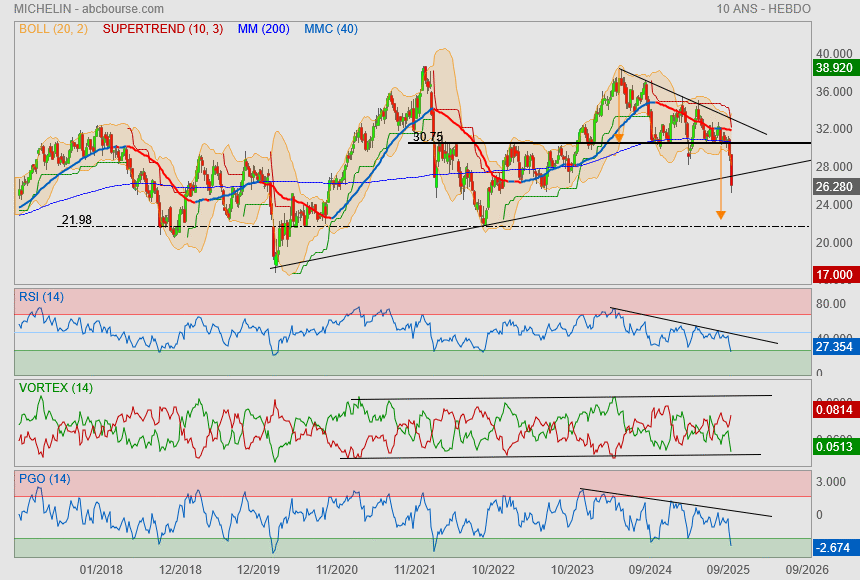Click the blue 27.354 RSI value tag
This screenshot has height=580, width=860.
pos(833,345)
